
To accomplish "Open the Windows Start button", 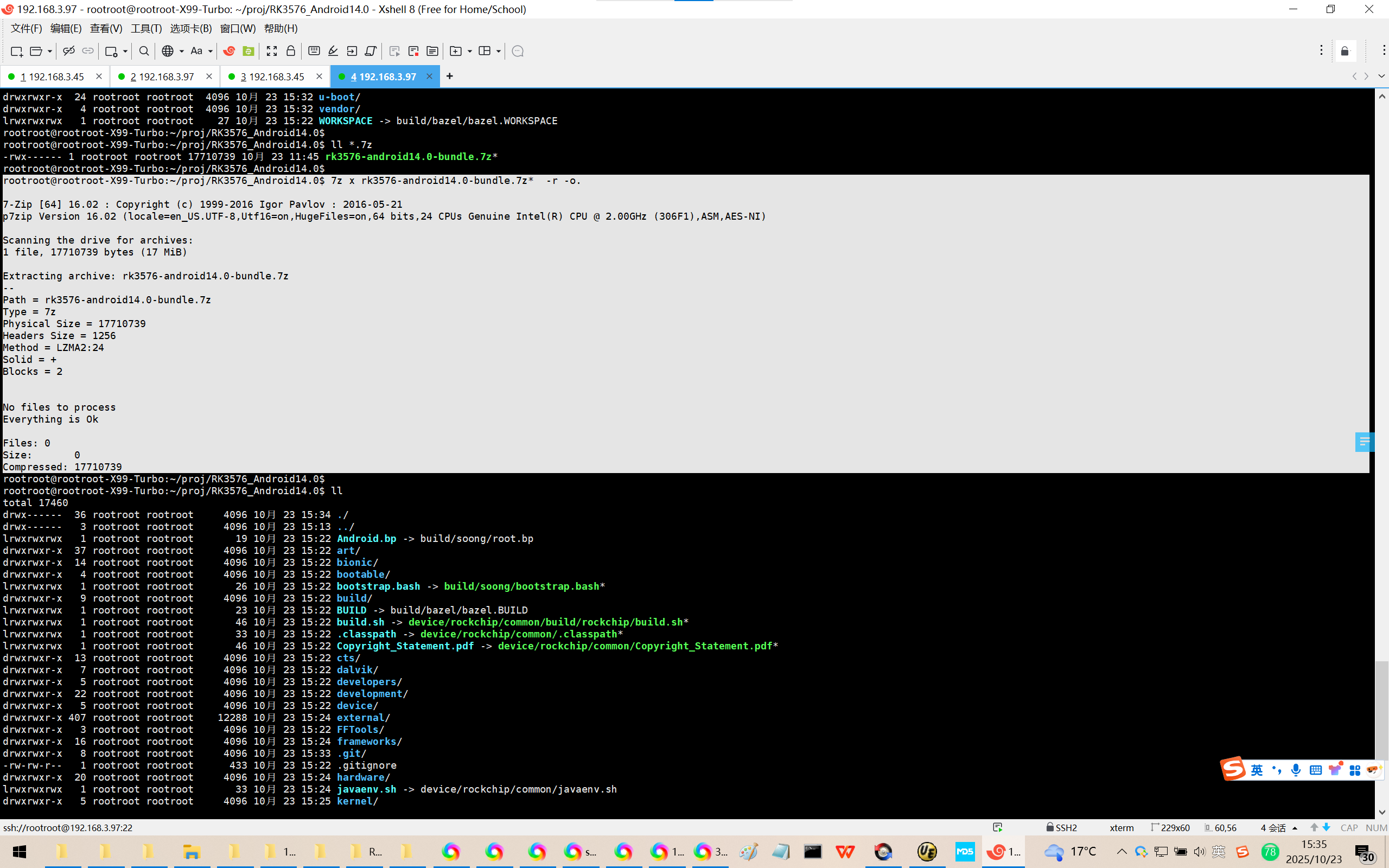I will click(x=20, y=851).
